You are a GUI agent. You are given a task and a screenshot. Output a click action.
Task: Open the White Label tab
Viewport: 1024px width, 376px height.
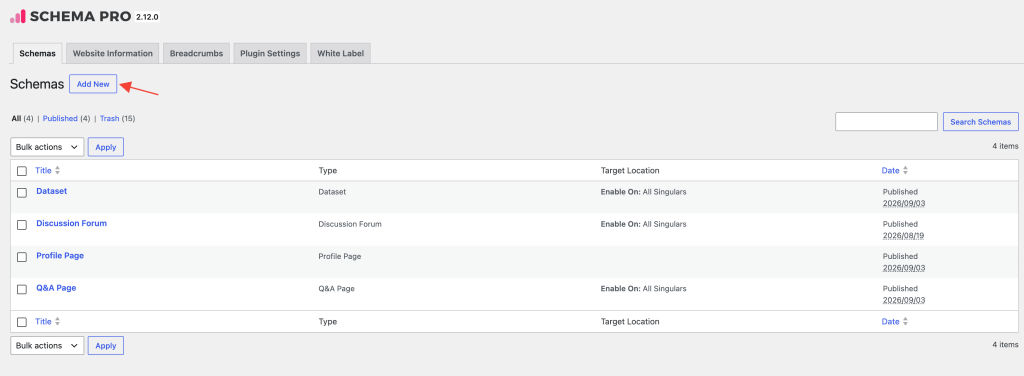click(x=340, y=54)
